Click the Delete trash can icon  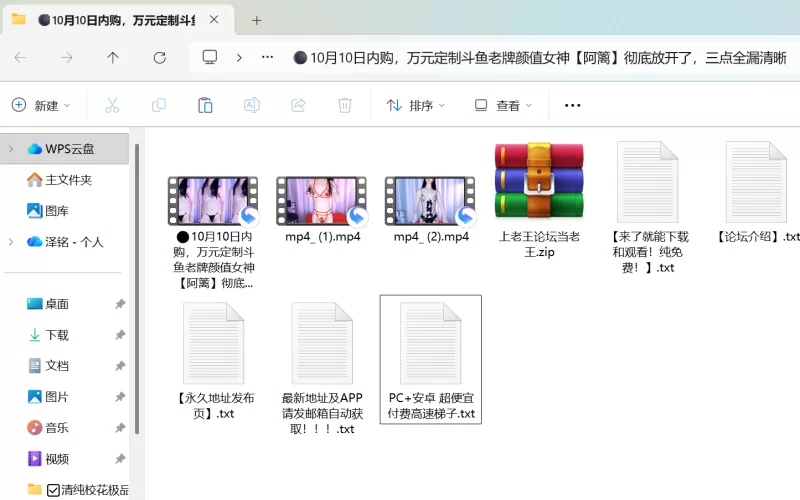[x=345, y=105]
